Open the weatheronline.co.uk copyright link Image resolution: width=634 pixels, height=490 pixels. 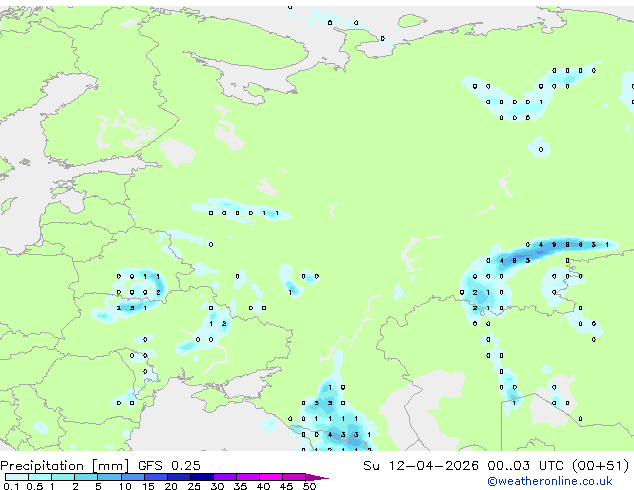point(549,481)
